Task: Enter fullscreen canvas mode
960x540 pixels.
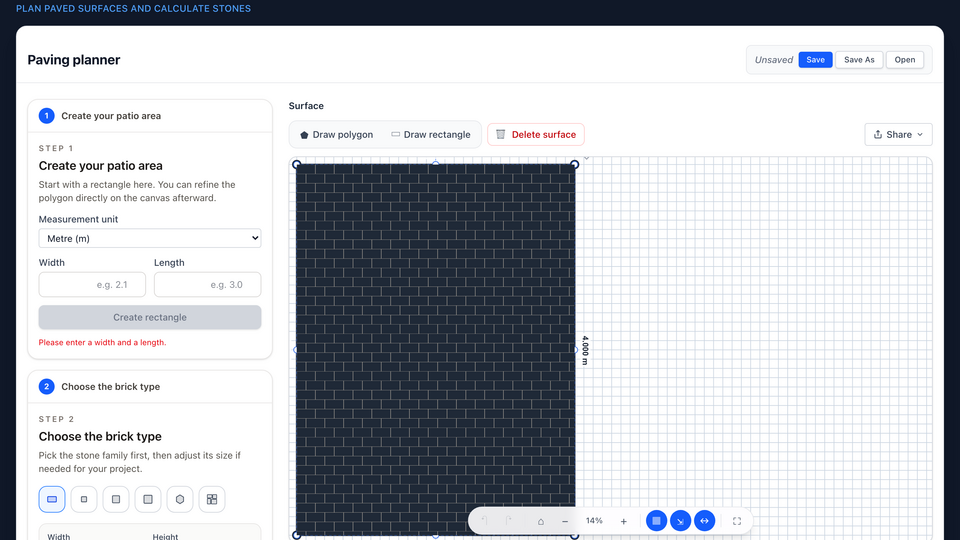Action: click(737, 521)
